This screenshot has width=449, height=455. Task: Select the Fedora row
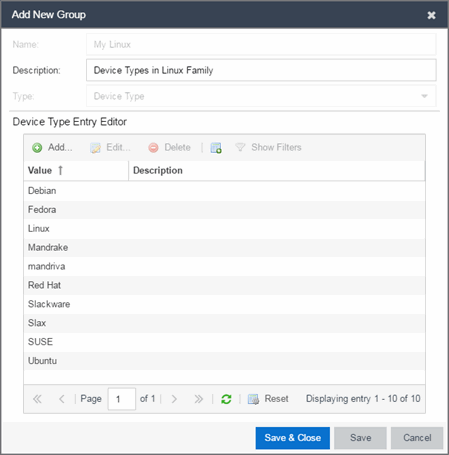click(x=224, y=210)
